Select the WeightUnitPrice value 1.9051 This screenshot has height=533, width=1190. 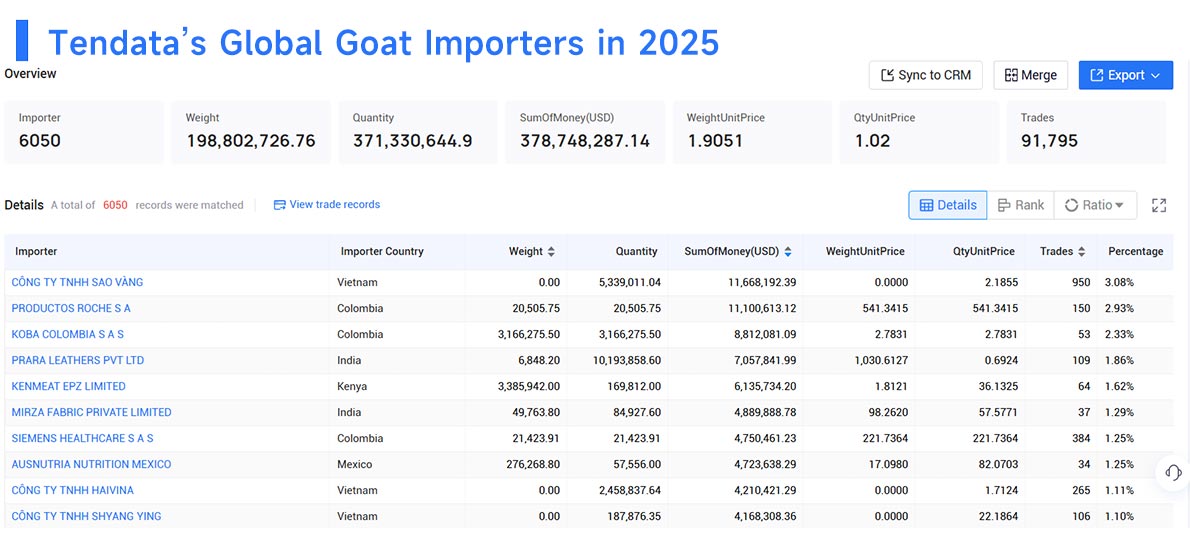pos(714,140)
